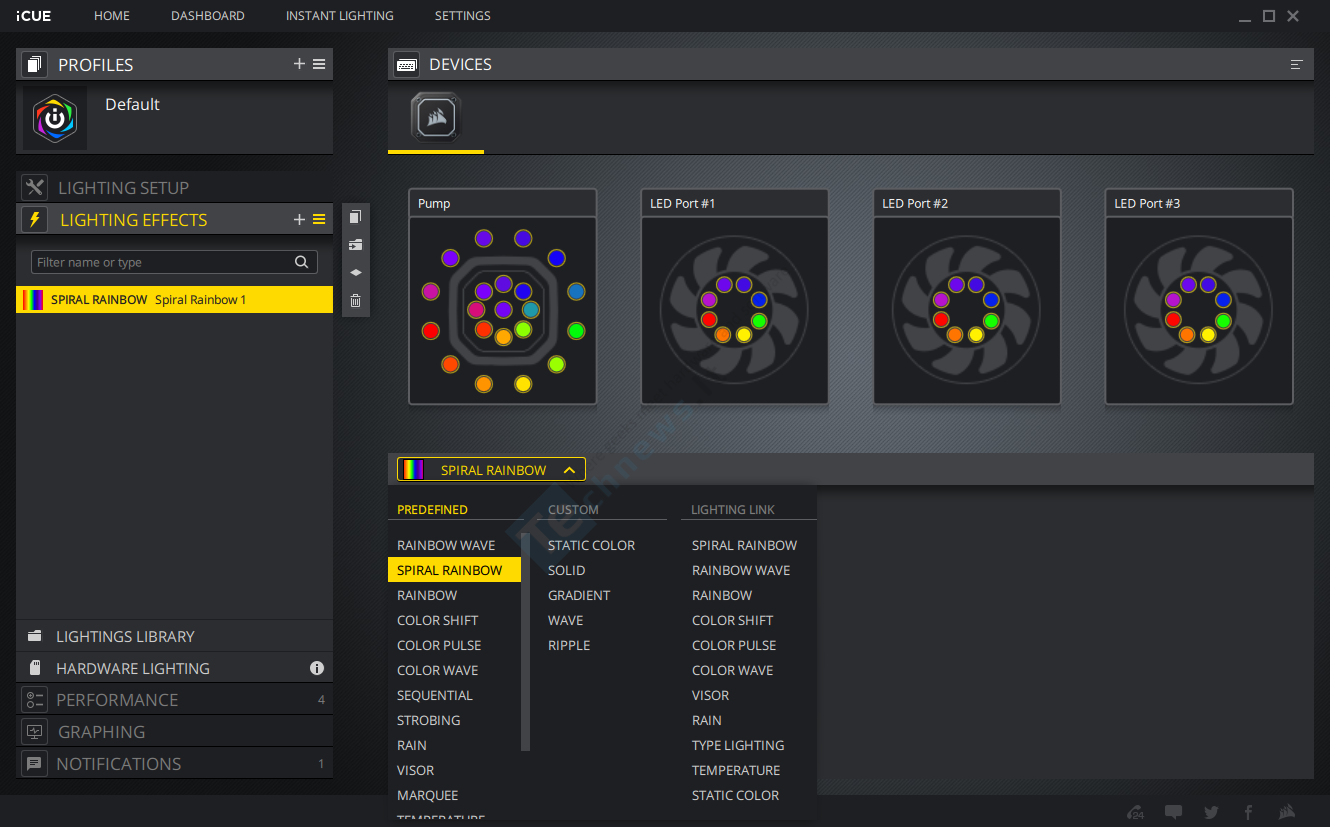The height and width of the screenshot is (827, 1330).
Task: Choose predefined Strobing effect
Action: pos(429,720)
